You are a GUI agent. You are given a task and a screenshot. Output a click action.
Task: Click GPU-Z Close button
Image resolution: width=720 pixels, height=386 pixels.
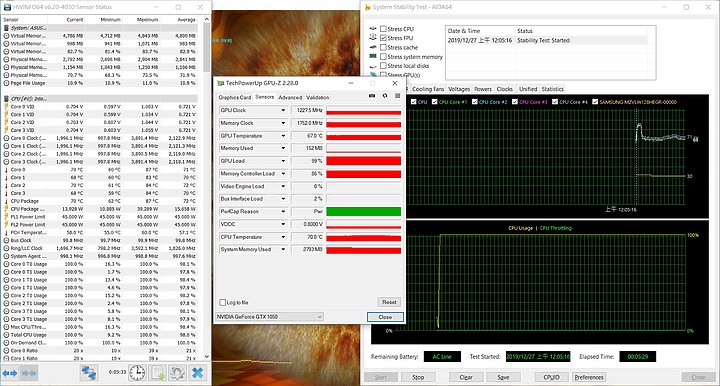(385, 317)
